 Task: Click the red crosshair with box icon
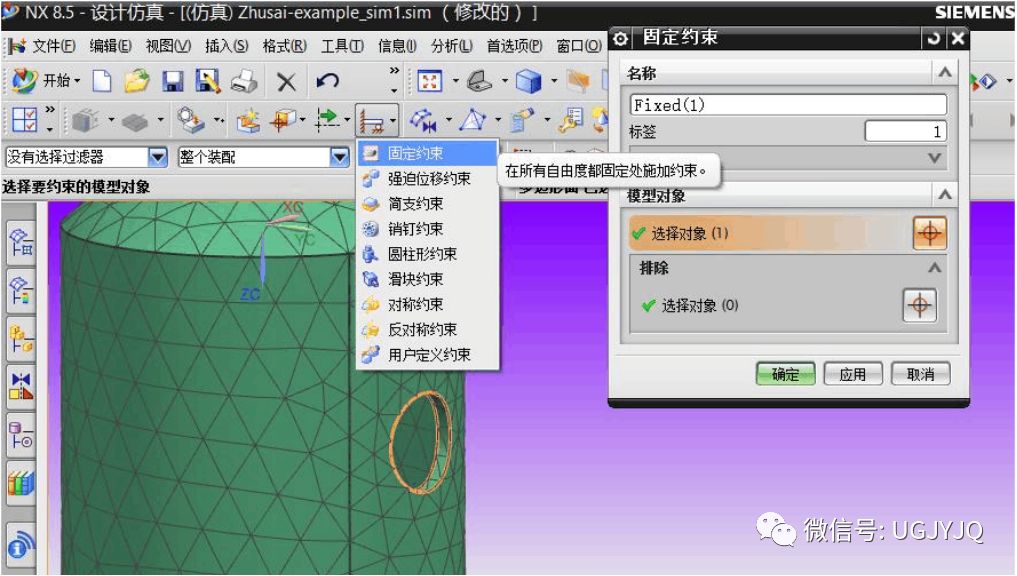(282, 120)
